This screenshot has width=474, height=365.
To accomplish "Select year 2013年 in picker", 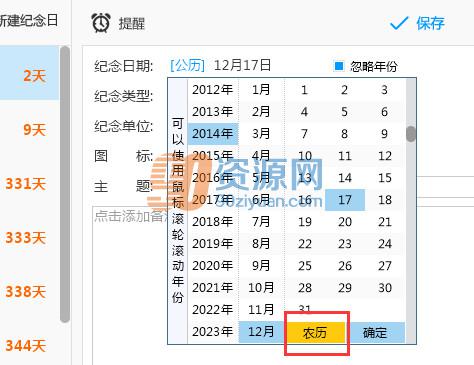I will [213, 112].
